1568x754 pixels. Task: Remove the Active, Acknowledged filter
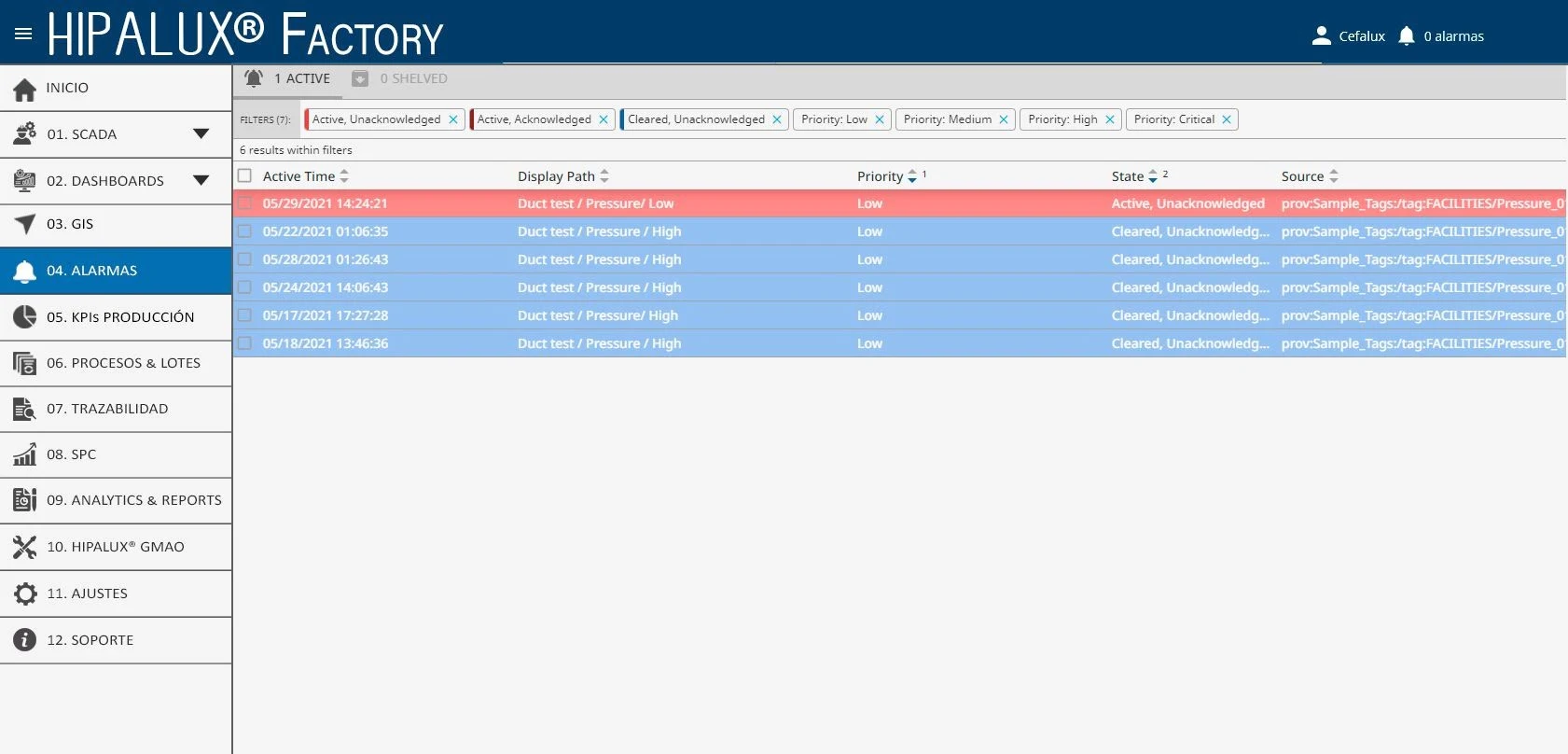click(604, 119)
